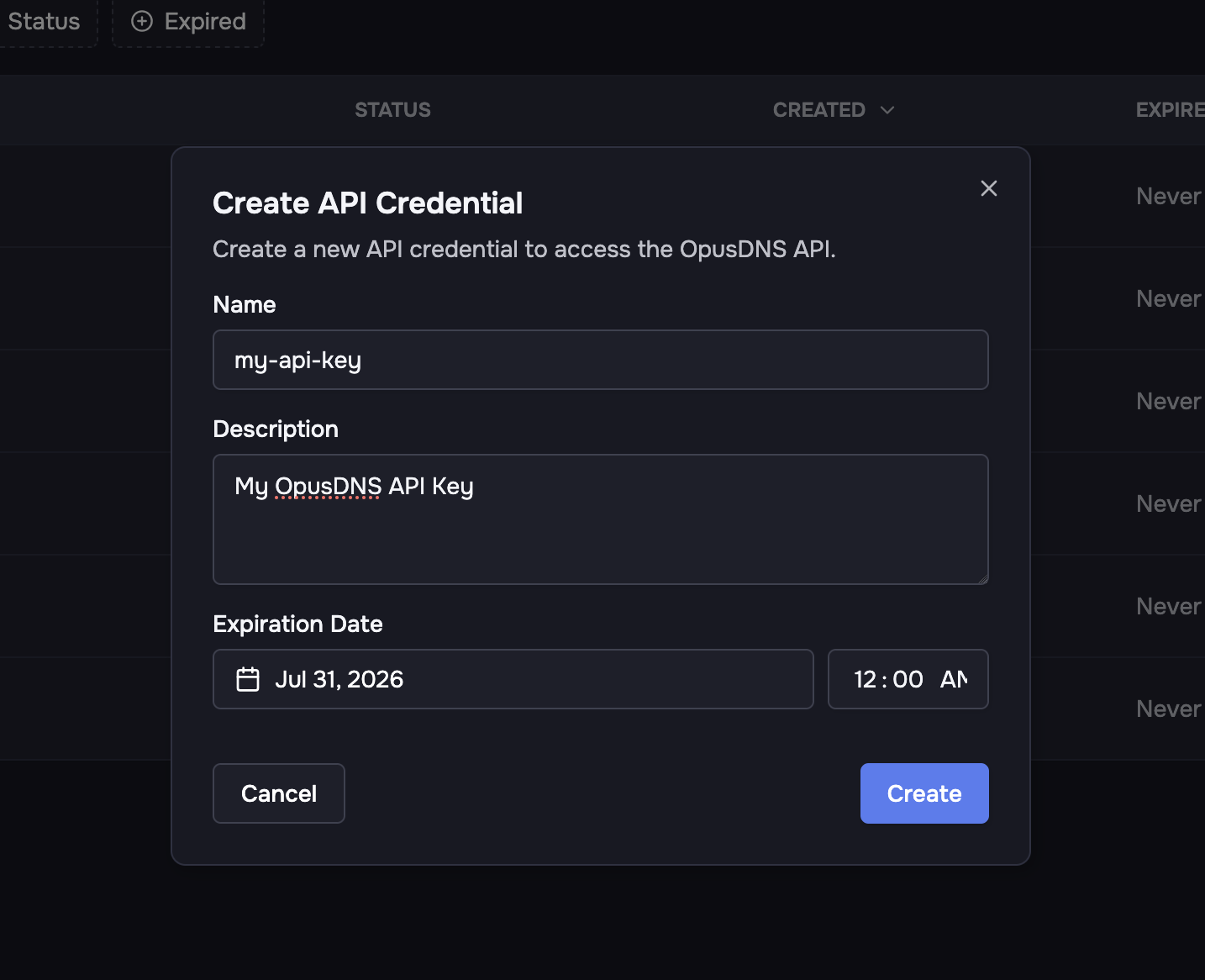The image size is (1205, 980).
Task: Close the Create API Credential dialog
Action: coord(989,188)
